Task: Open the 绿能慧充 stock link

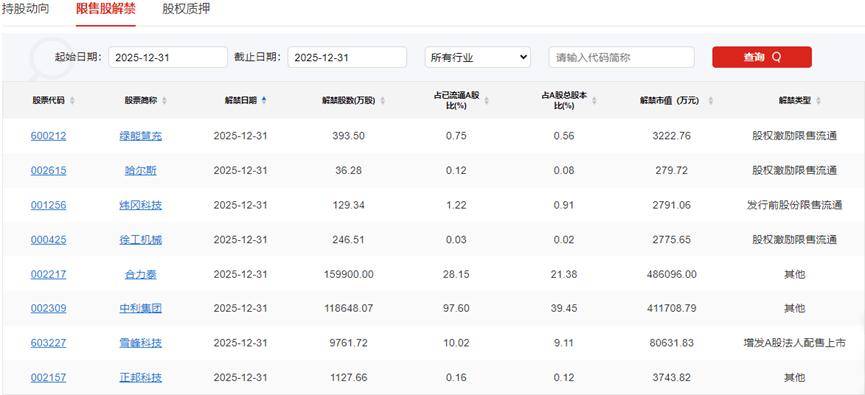Action: tap(141, 136)
